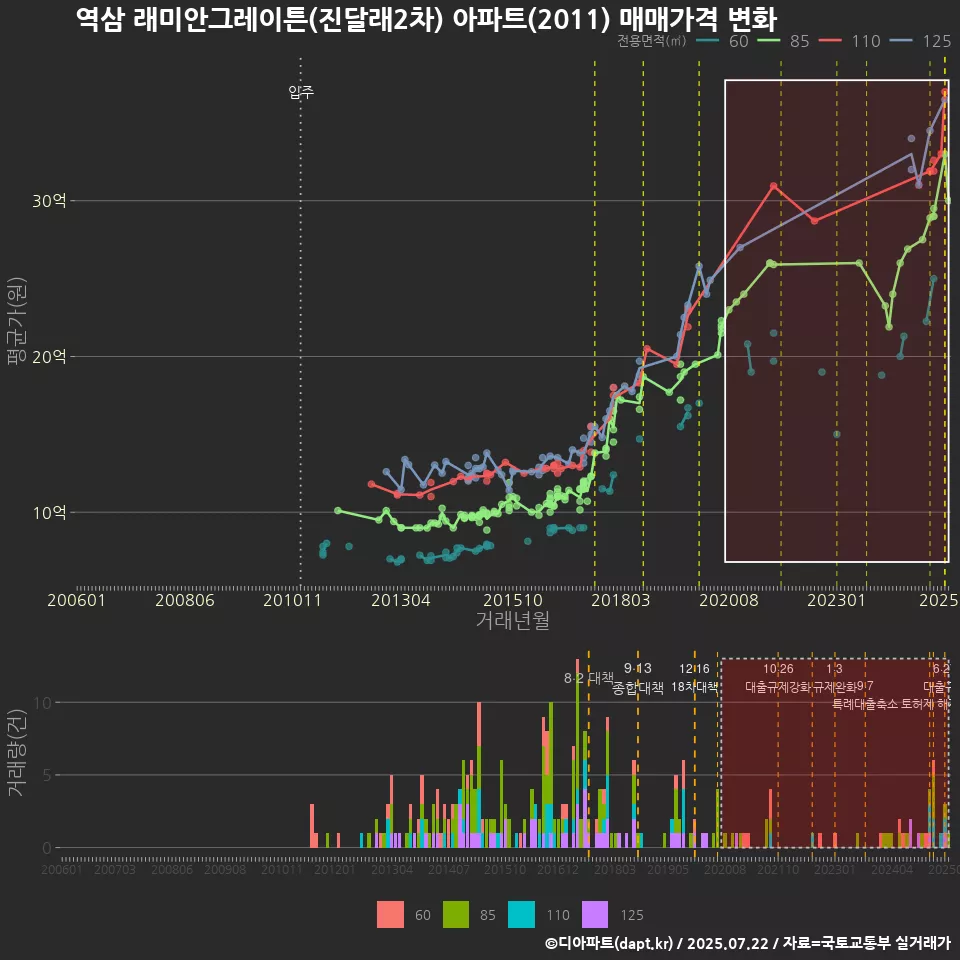
Task: Select the blue 125 line key in top legend
Action: click(x=901, y=41)
